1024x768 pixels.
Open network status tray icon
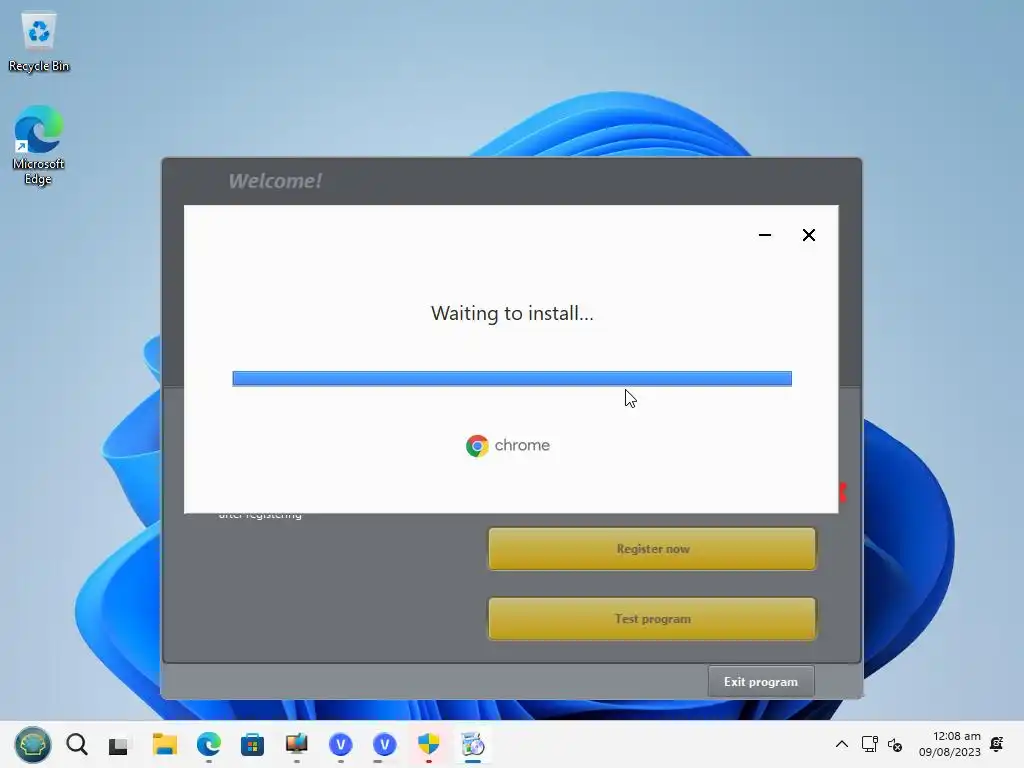coord(869,744)
